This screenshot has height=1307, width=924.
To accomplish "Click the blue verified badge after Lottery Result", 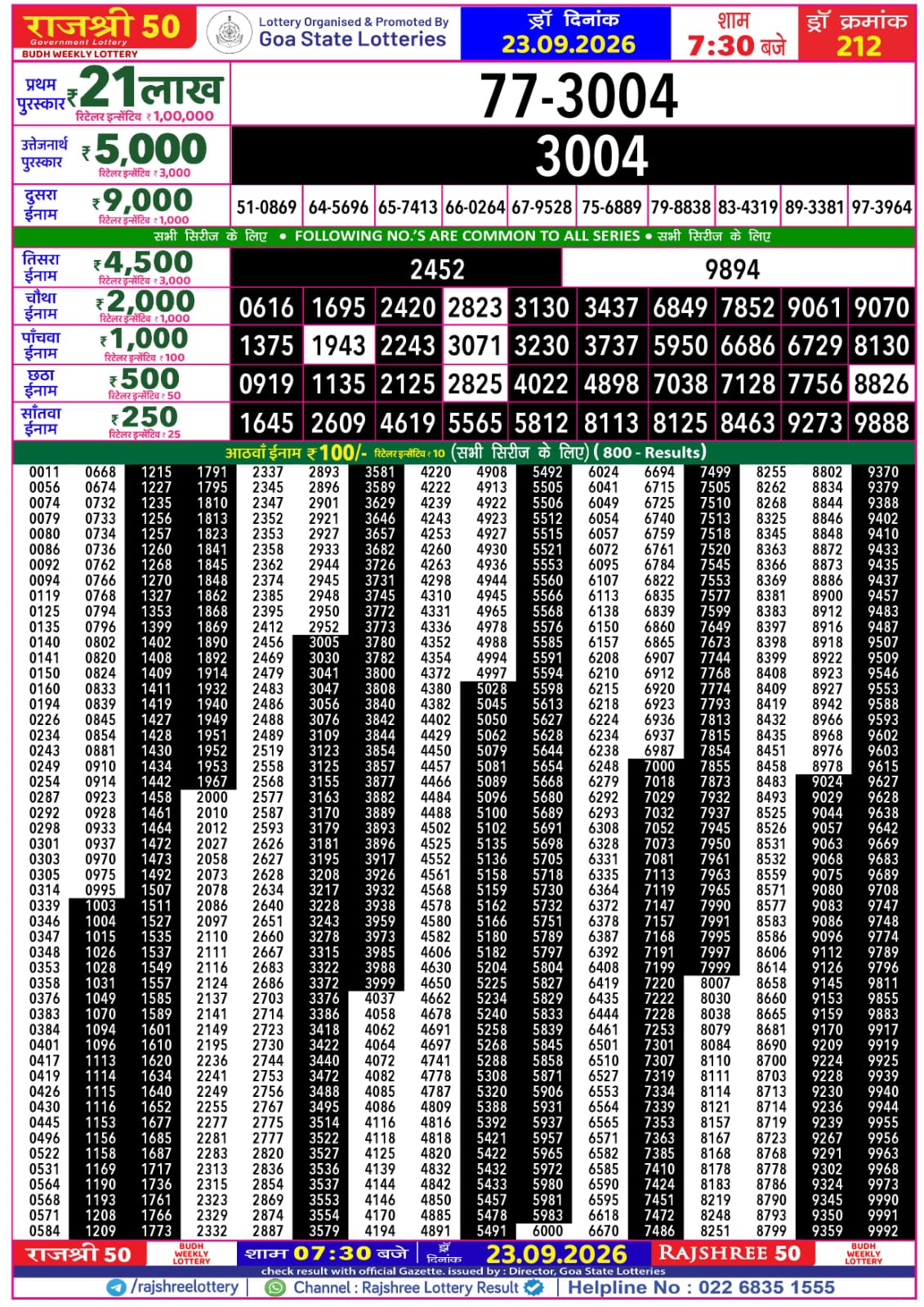I will 533,1287.
